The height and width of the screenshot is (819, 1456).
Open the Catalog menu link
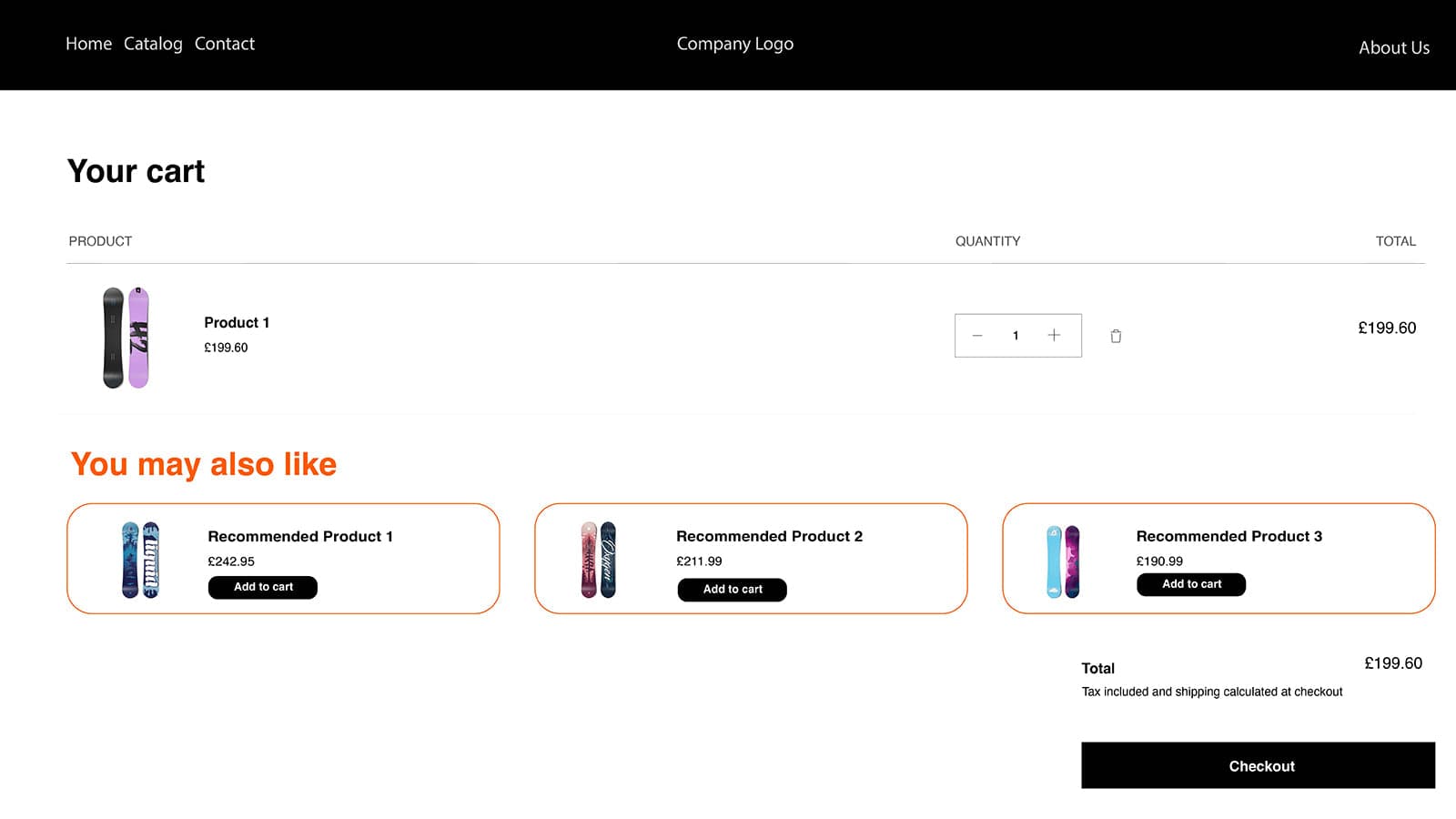pyautogui.click(x=153, y=44)
